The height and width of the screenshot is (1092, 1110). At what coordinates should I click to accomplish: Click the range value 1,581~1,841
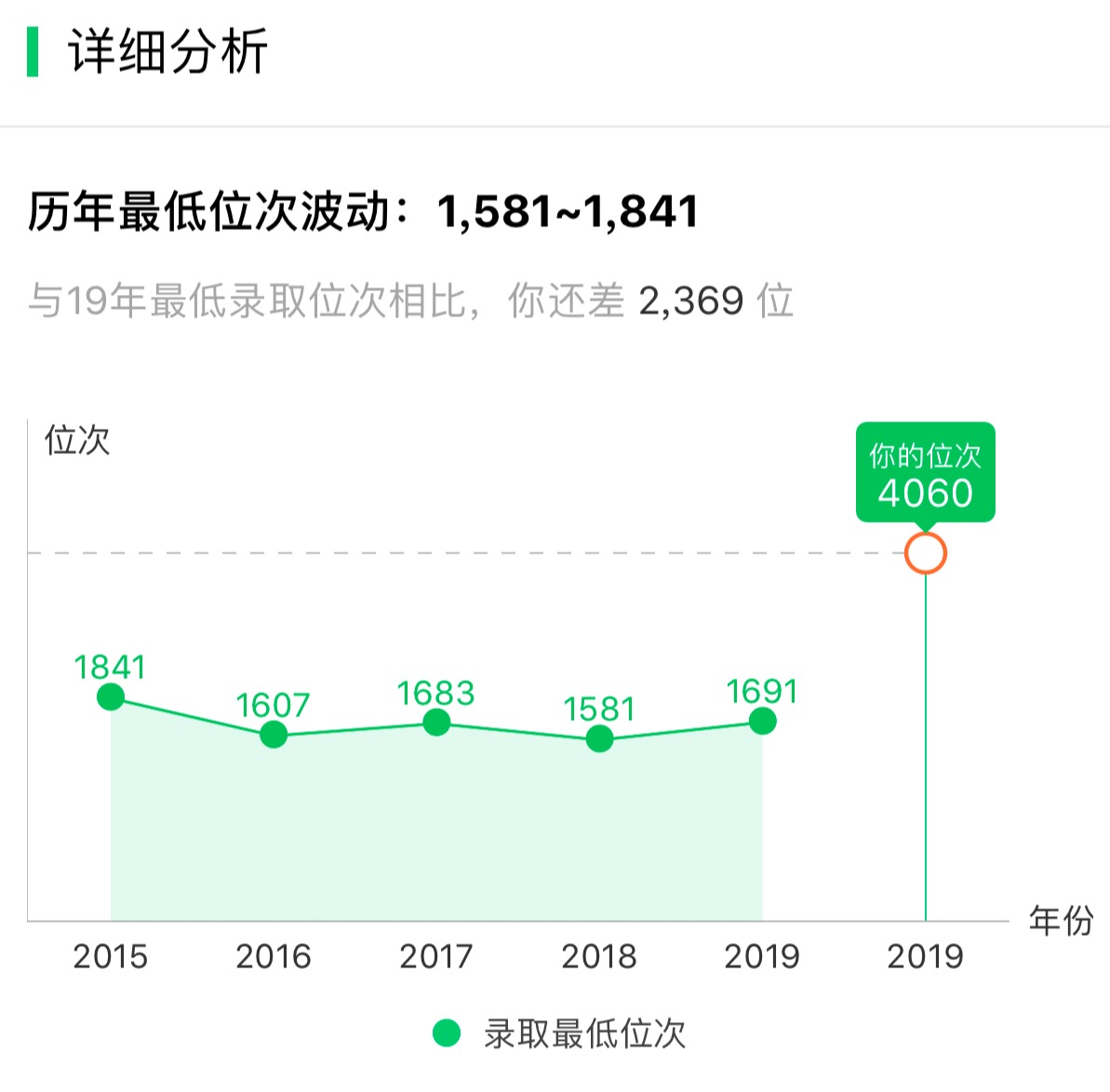[x=568, y=211]
